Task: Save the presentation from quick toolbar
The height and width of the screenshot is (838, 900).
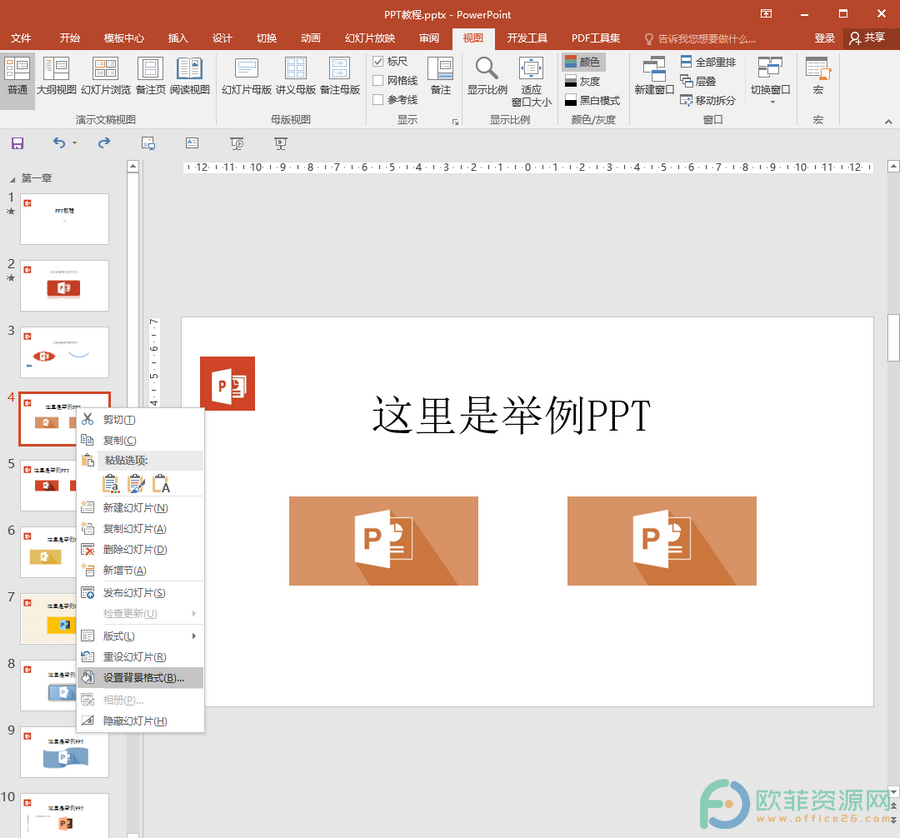Action: click(x=18, y=143)
